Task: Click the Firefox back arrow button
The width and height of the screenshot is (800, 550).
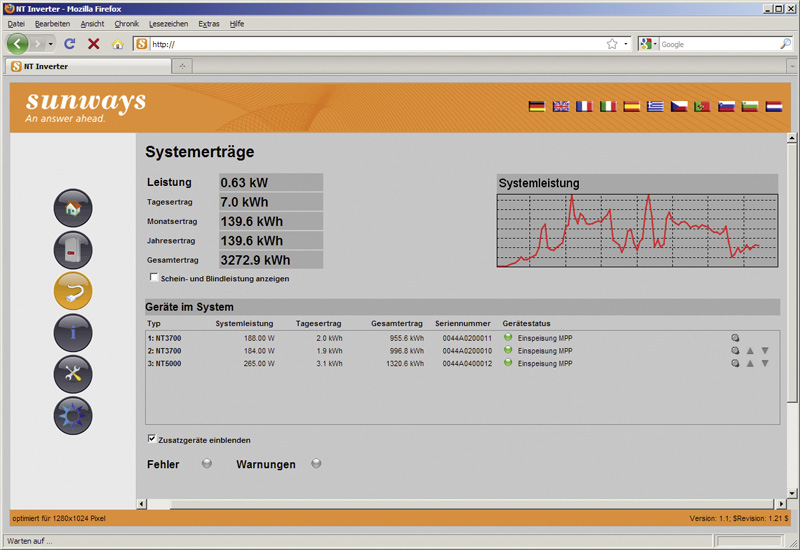Action: click(17, 44)
